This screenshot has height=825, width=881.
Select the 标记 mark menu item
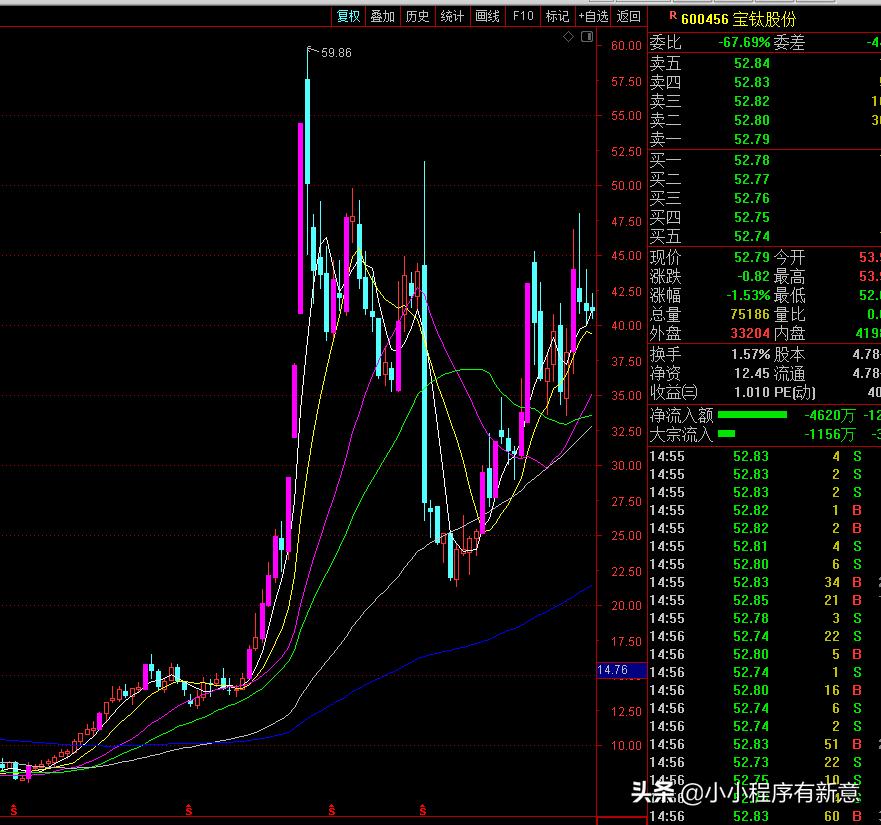(557, 15)
